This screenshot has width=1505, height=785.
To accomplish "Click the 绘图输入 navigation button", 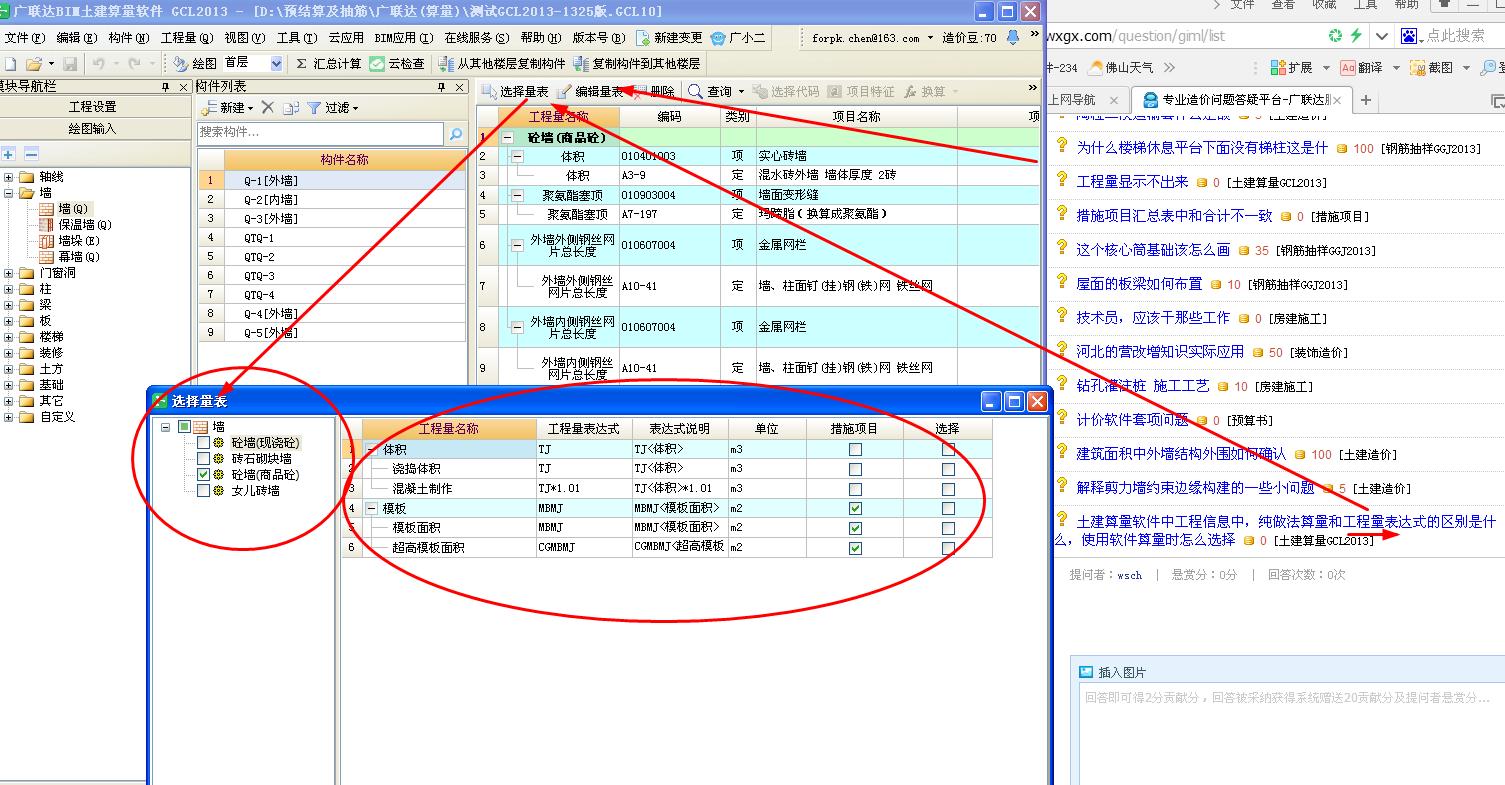I will coord(93,129).
